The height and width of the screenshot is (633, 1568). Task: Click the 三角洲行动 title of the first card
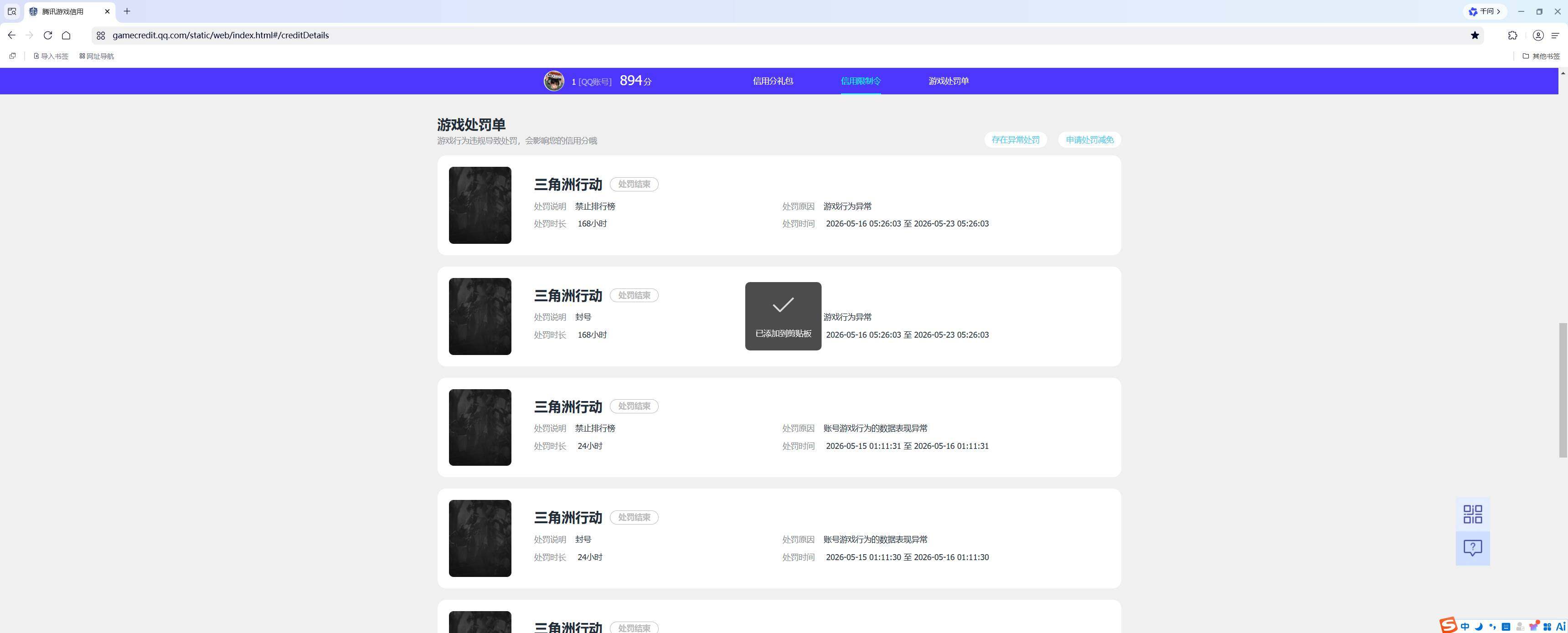pyautogui.click(x=568, y=185)
